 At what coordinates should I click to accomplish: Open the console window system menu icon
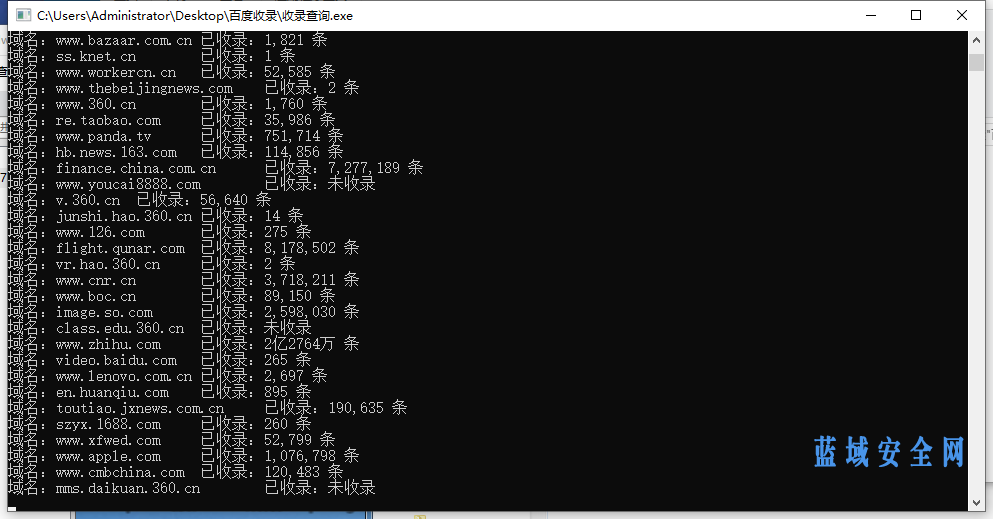(x=23, y=15)
